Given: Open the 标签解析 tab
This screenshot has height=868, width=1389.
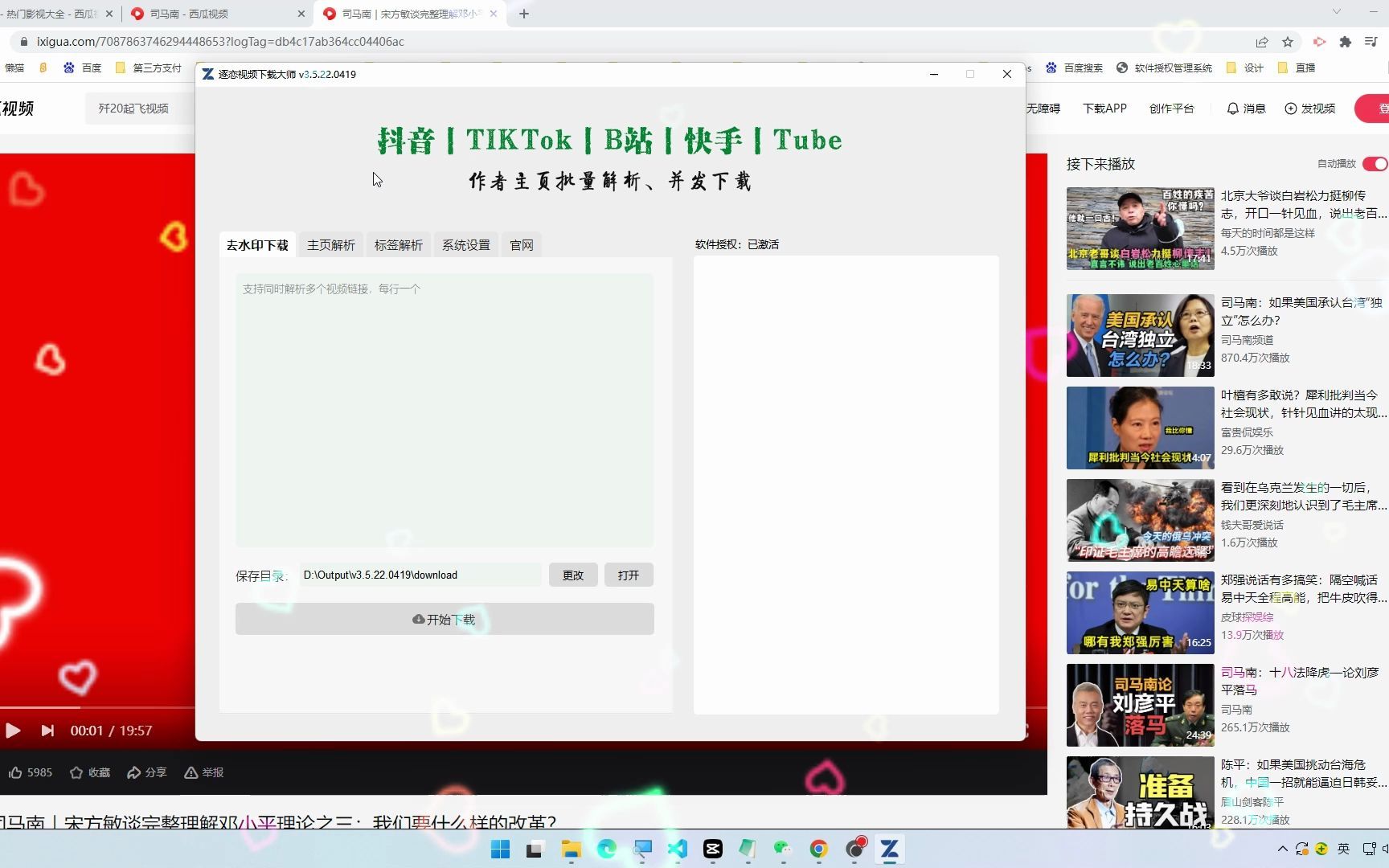Looking at the screenshot, I should (x=399, y=245).
